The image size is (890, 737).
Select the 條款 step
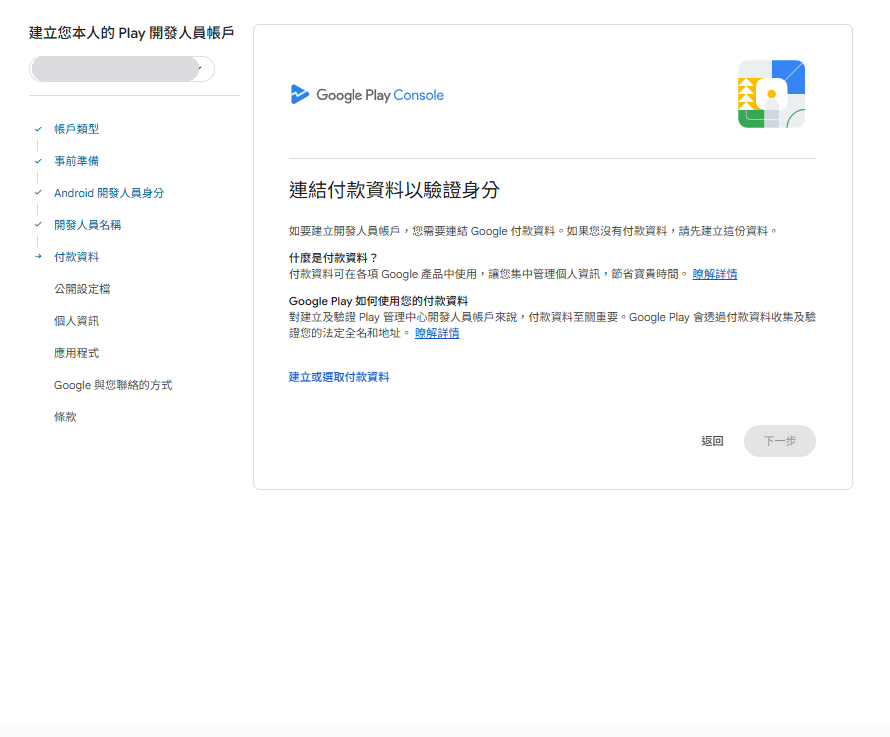coord(65,417)
